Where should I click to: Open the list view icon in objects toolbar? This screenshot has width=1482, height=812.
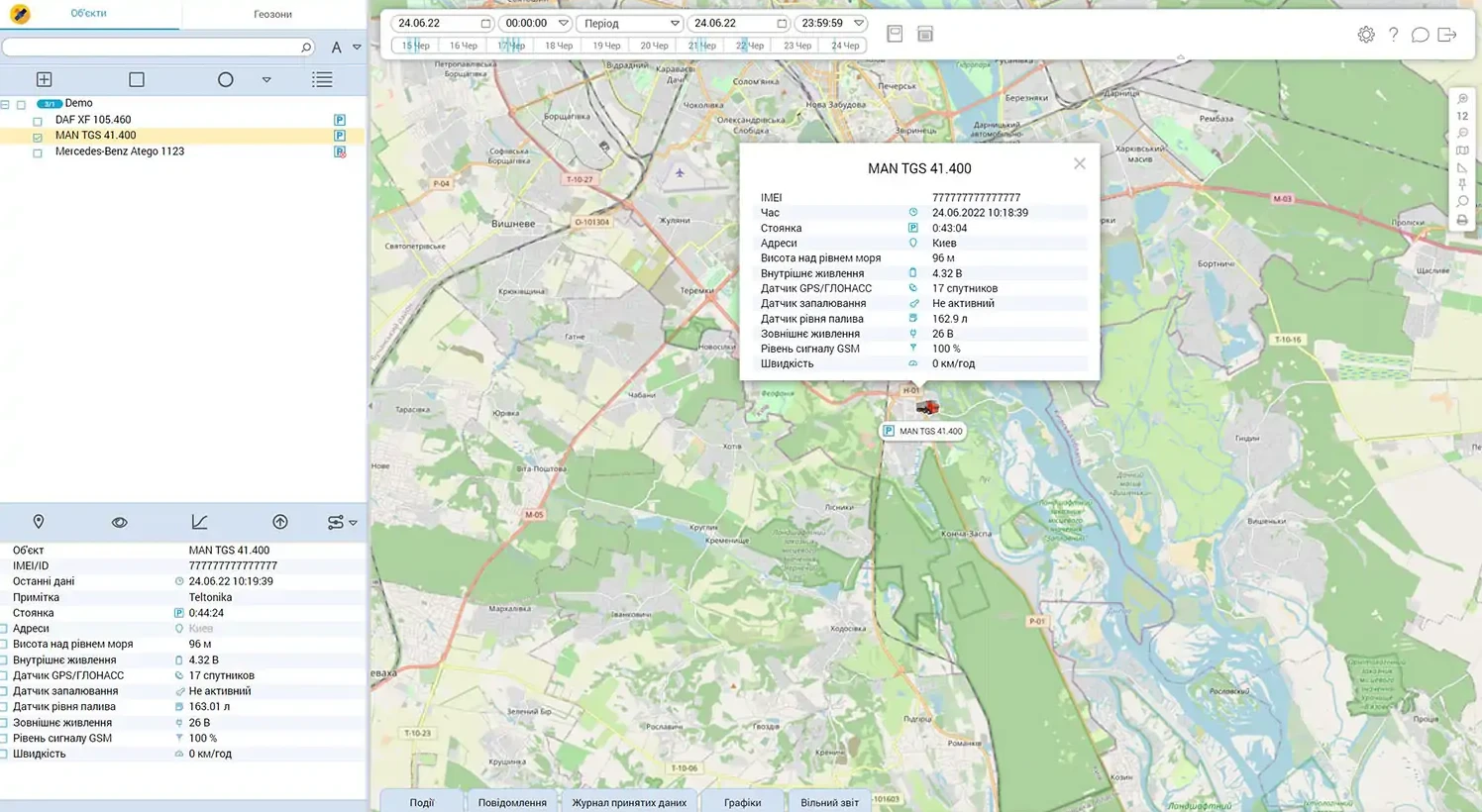[322, 79]
